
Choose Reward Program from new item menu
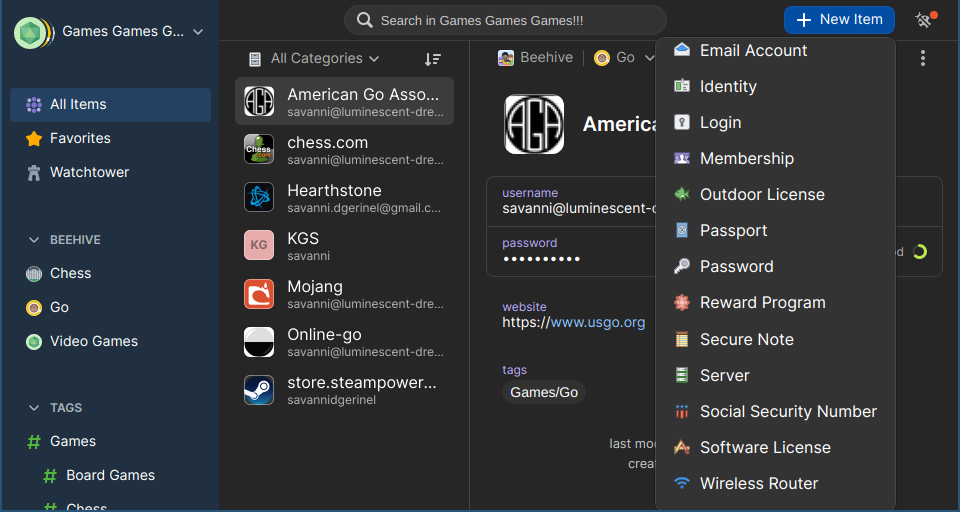[775, 303]
